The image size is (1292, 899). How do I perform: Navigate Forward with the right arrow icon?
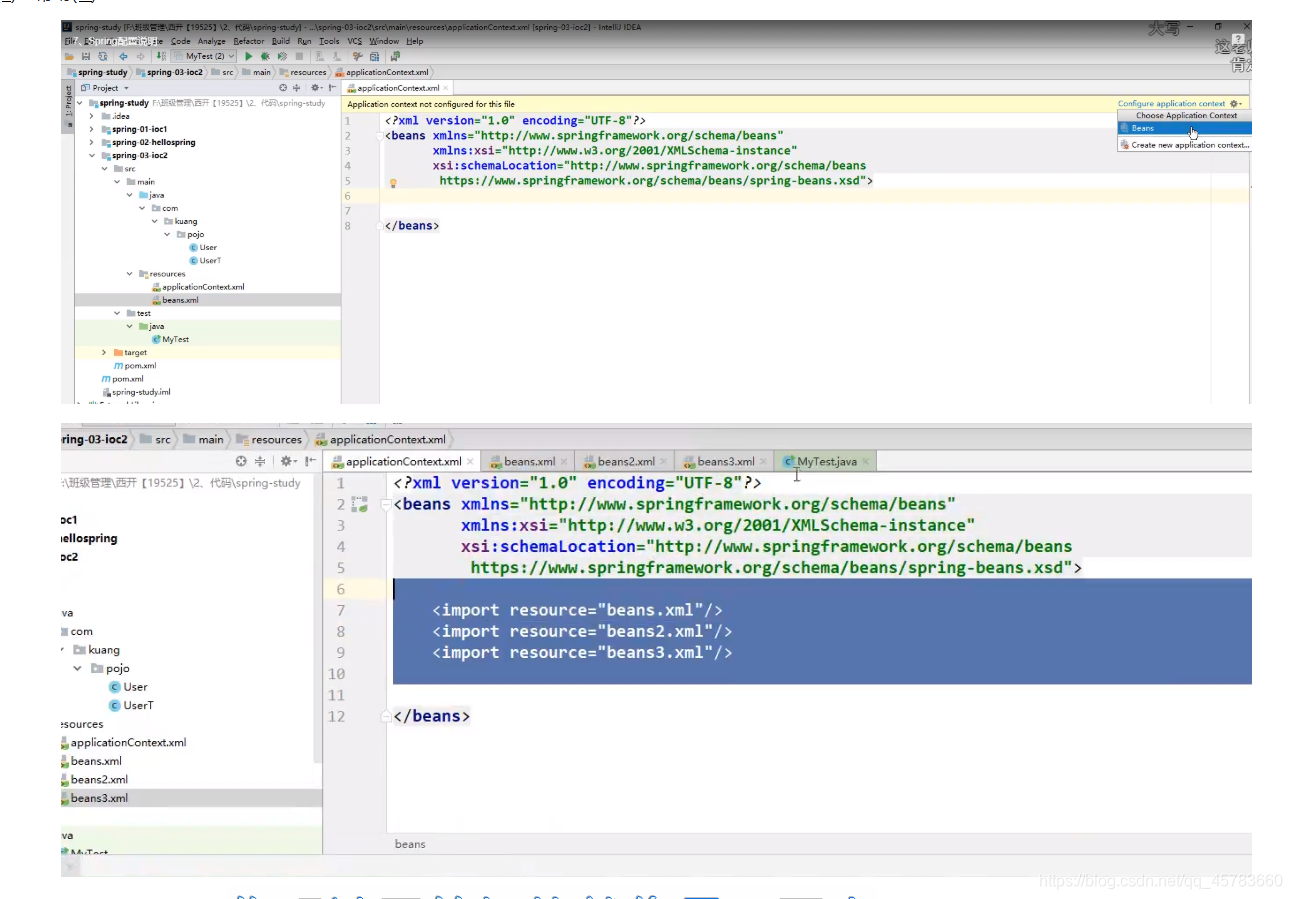pos(140,56)
